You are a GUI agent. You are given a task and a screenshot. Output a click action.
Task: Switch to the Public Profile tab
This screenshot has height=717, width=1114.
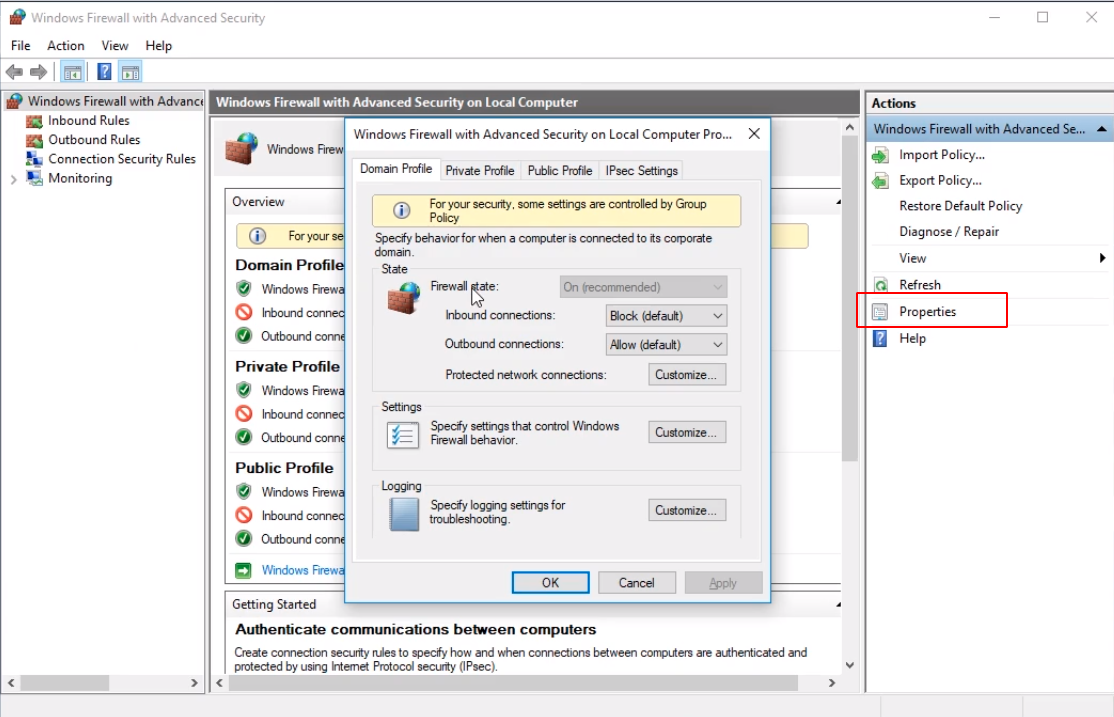tap(560, 171)
